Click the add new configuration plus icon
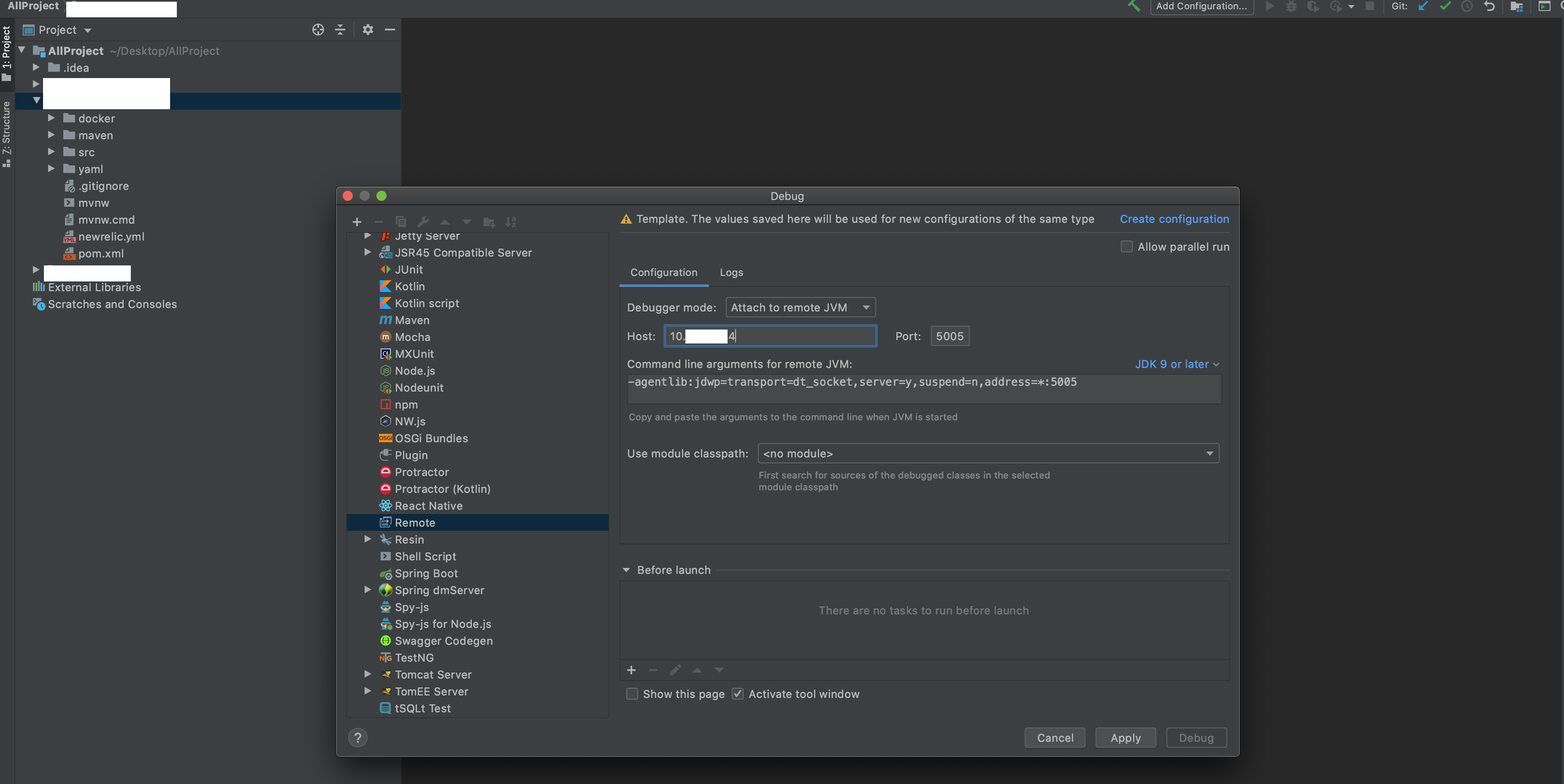Screen dimensions: 1564x784 click(x=356, y=222)
